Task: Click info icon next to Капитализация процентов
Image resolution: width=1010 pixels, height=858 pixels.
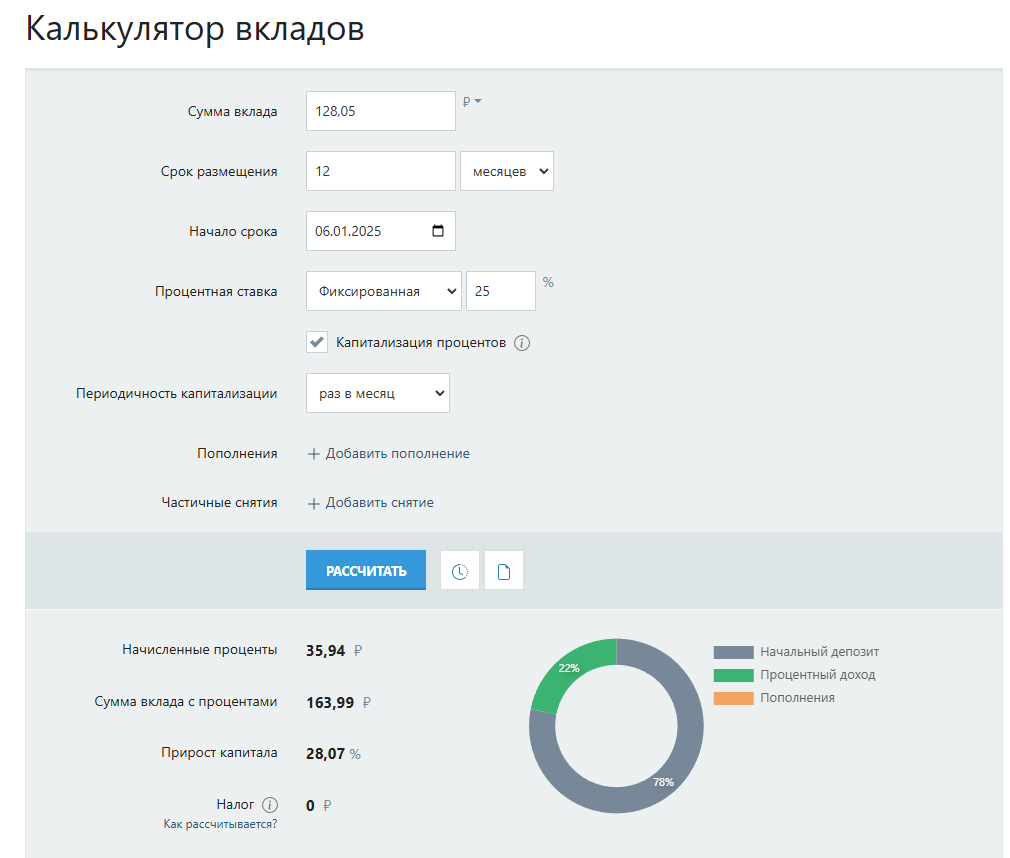Action: click(522, 343)
